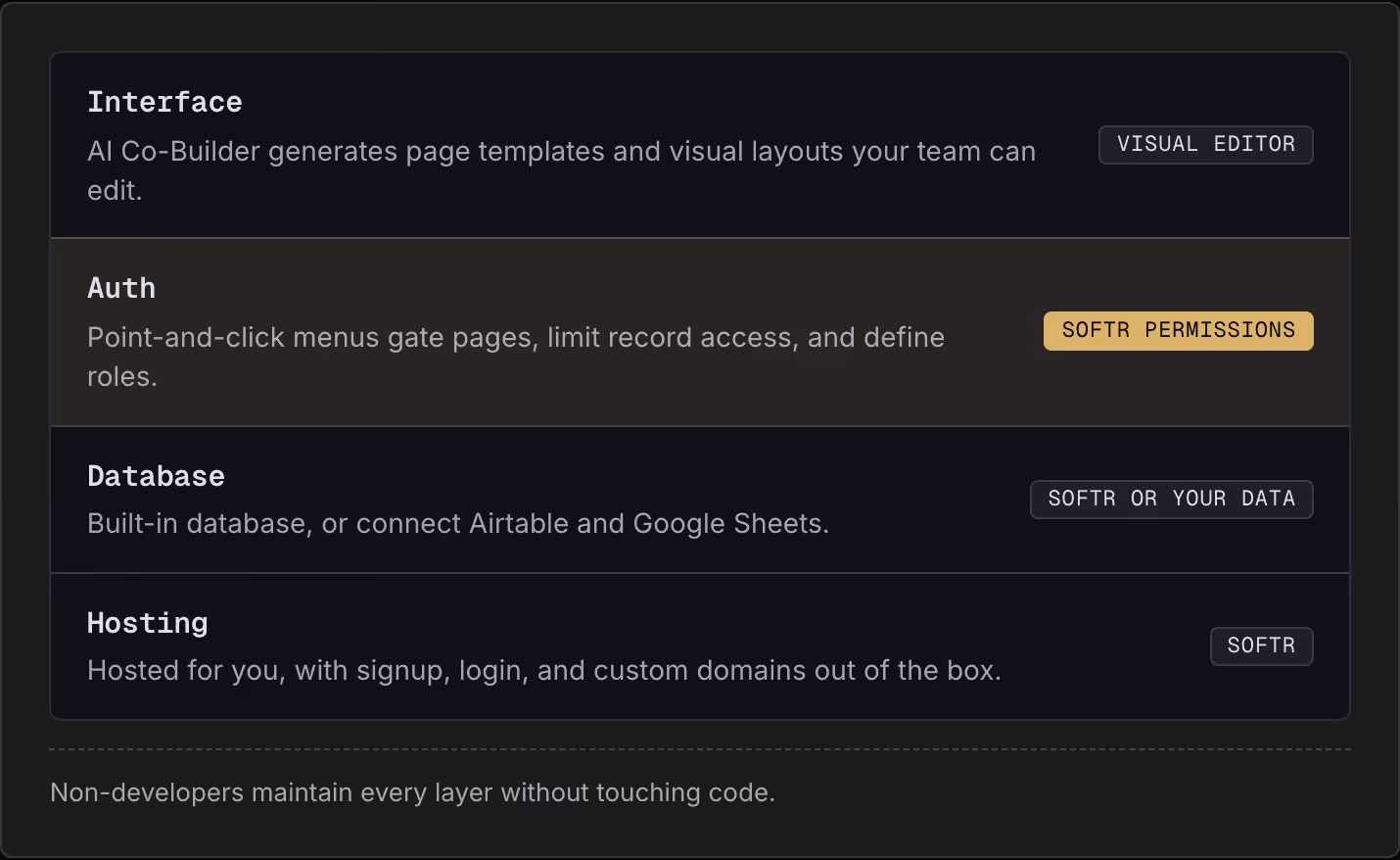Click the 'Non-developers maintain every layer' footnote
The image size is (1400, 860).
point(412,792)
